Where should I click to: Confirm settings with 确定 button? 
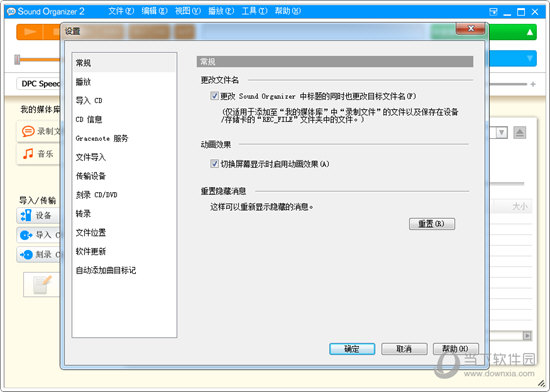pos(352,349)
